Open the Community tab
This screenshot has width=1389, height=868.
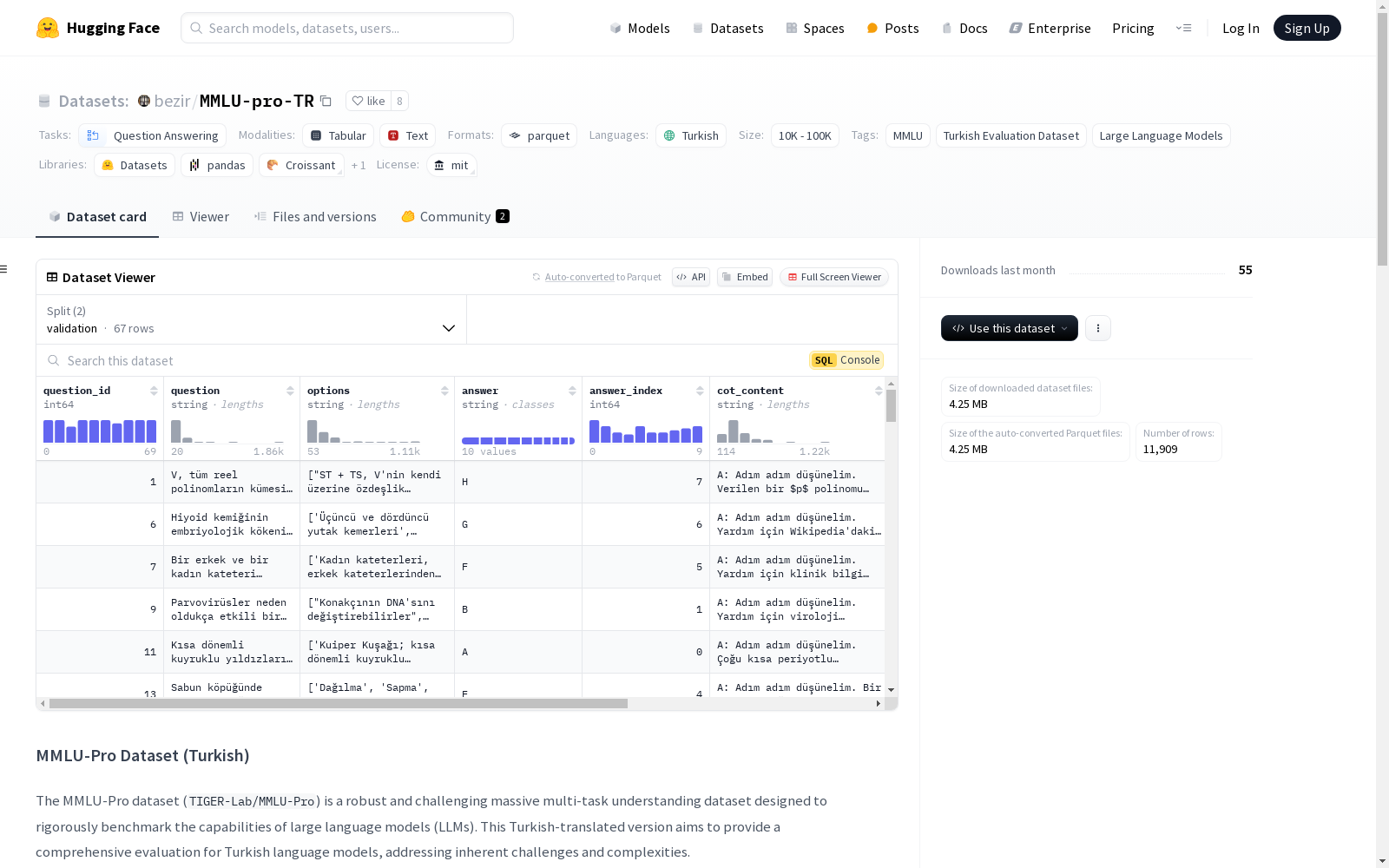point(455,216)
